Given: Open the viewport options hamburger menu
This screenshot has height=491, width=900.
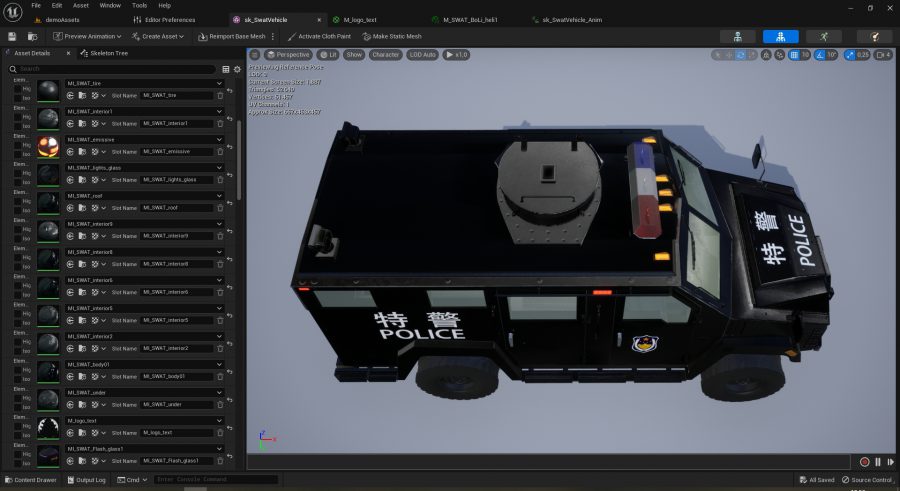Looking at the screenshot, I should [x=255, y=55].
